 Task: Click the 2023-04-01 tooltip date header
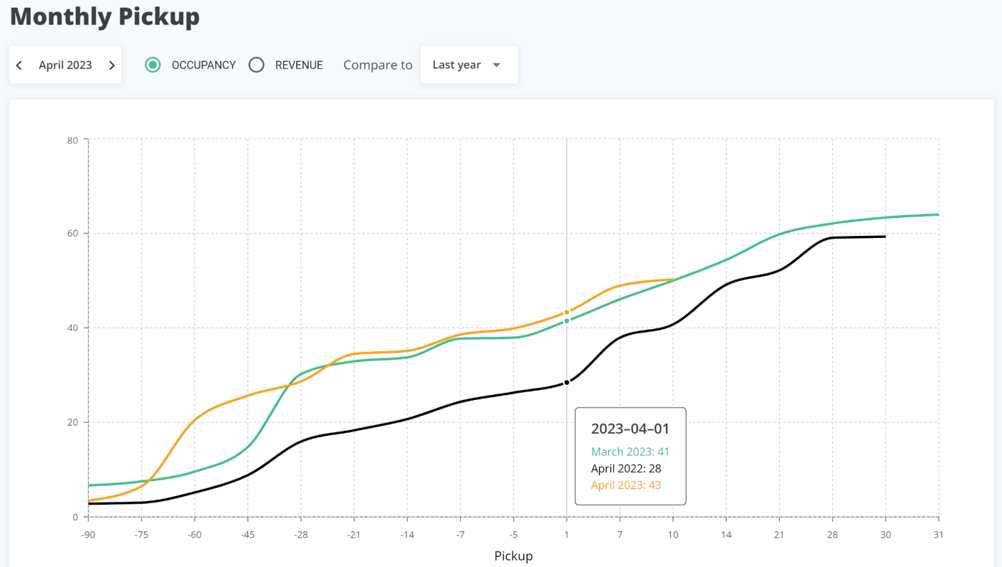click(630, 429)
